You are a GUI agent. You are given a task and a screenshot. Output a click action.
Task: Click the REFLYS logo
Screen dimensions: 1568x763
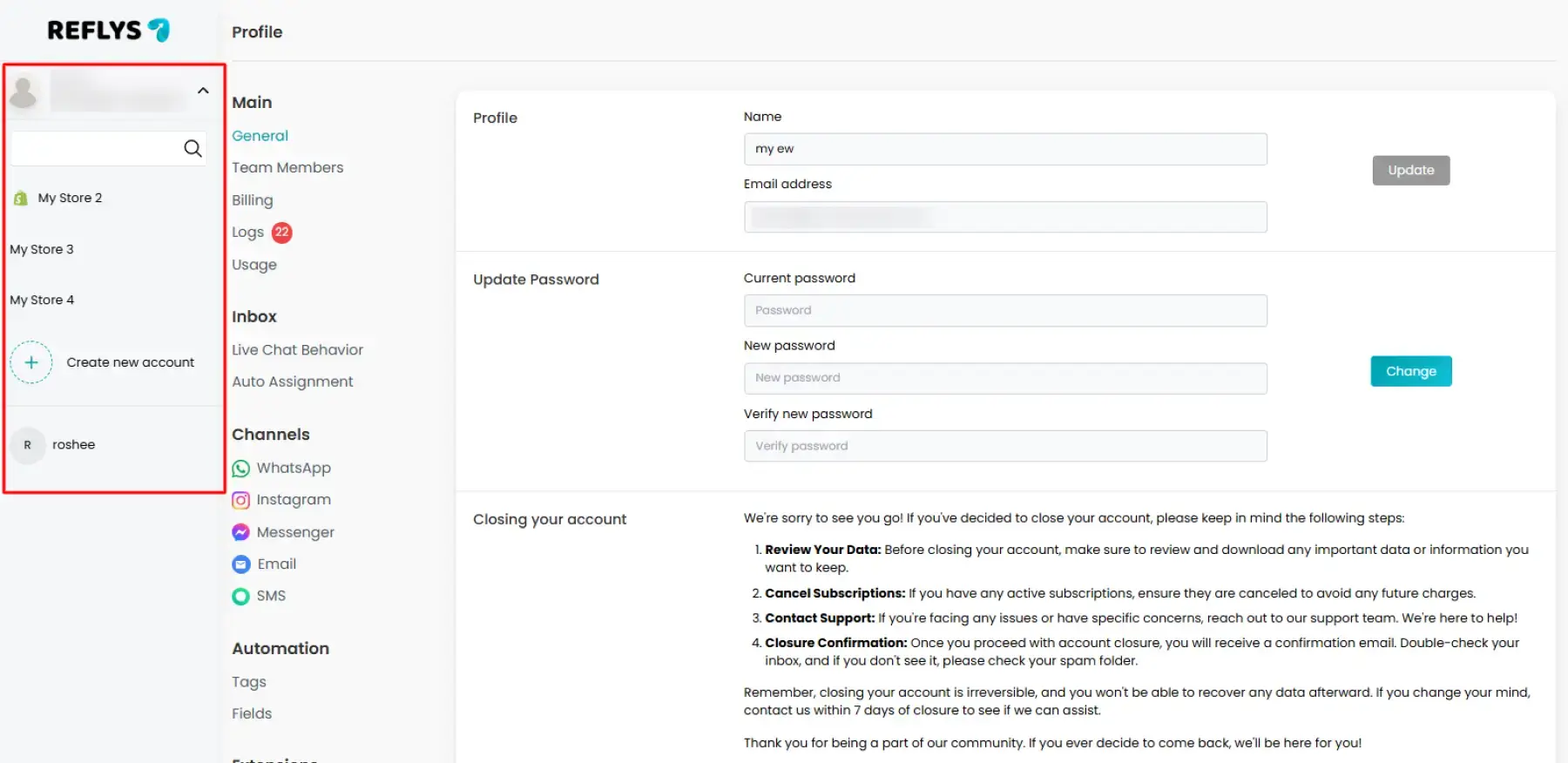click(108, 30)
